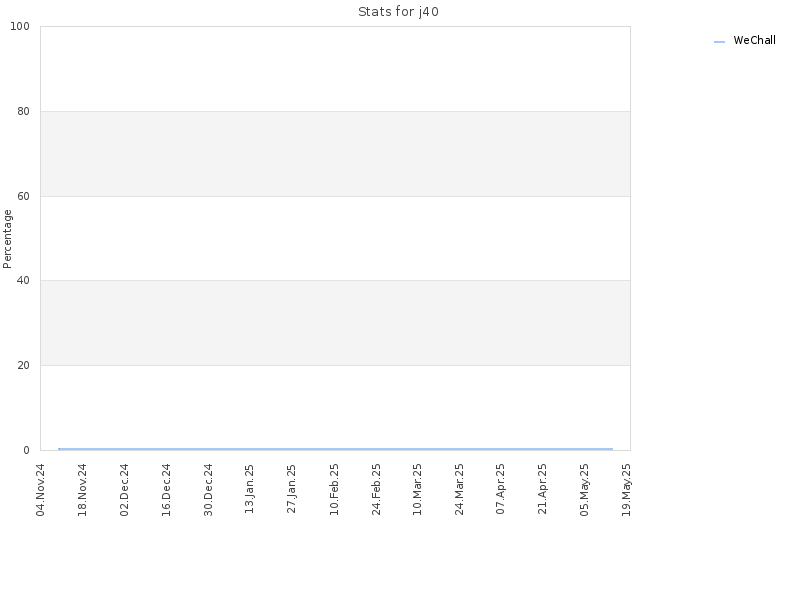Viewport: 800px width, 600px height.
Task: Click the chart title Stats for j40
Action: point(398,12)
